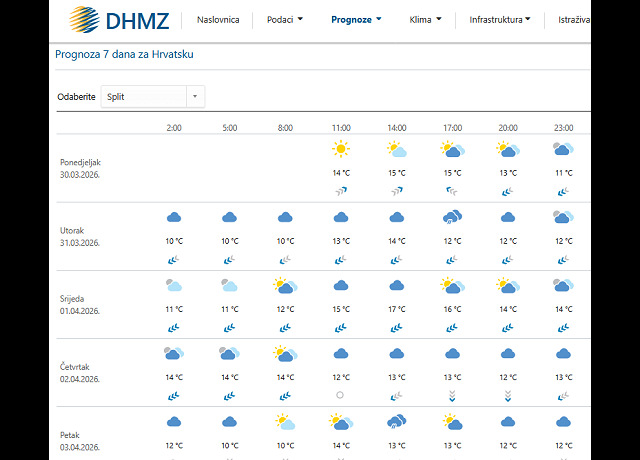The height and width of the screenshot is (460, 640).
Task: Click the Prognoza 7 dana za Hrvatsku heading
Action: tap(124, 54)
